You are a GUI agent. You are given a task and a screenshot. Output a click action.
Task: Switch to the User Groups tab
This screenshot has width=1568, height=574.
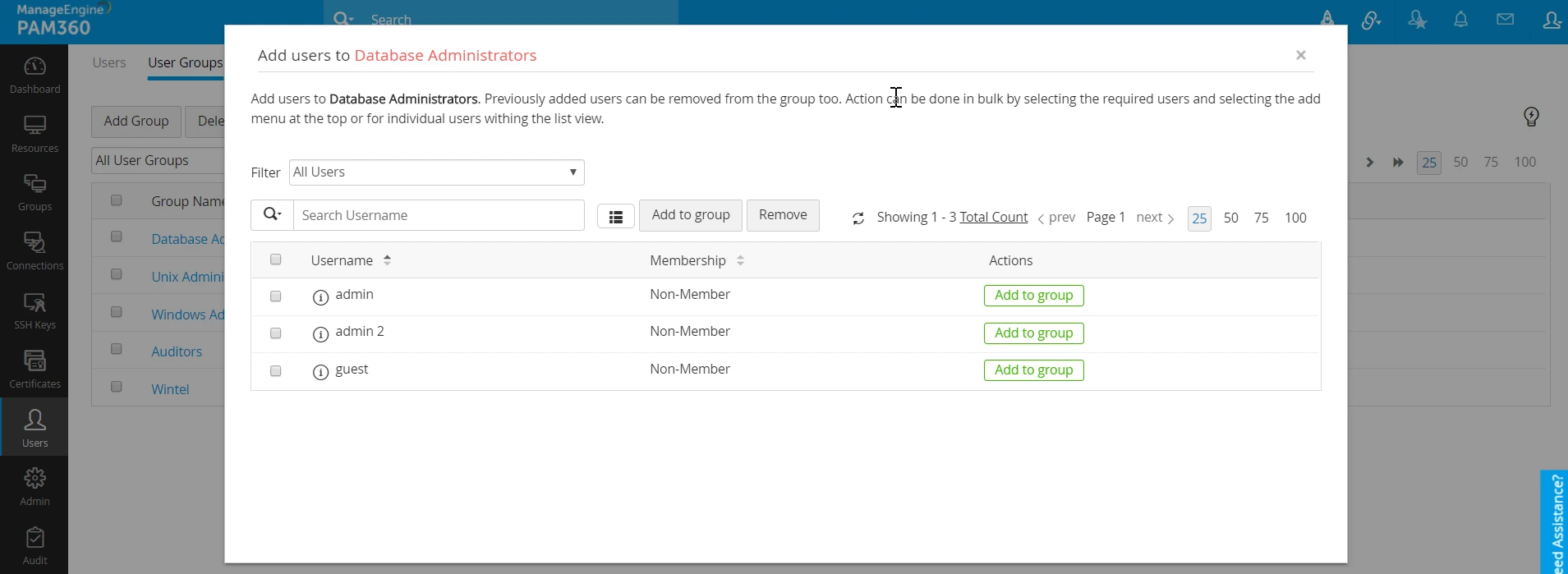(x=186, y=62)
